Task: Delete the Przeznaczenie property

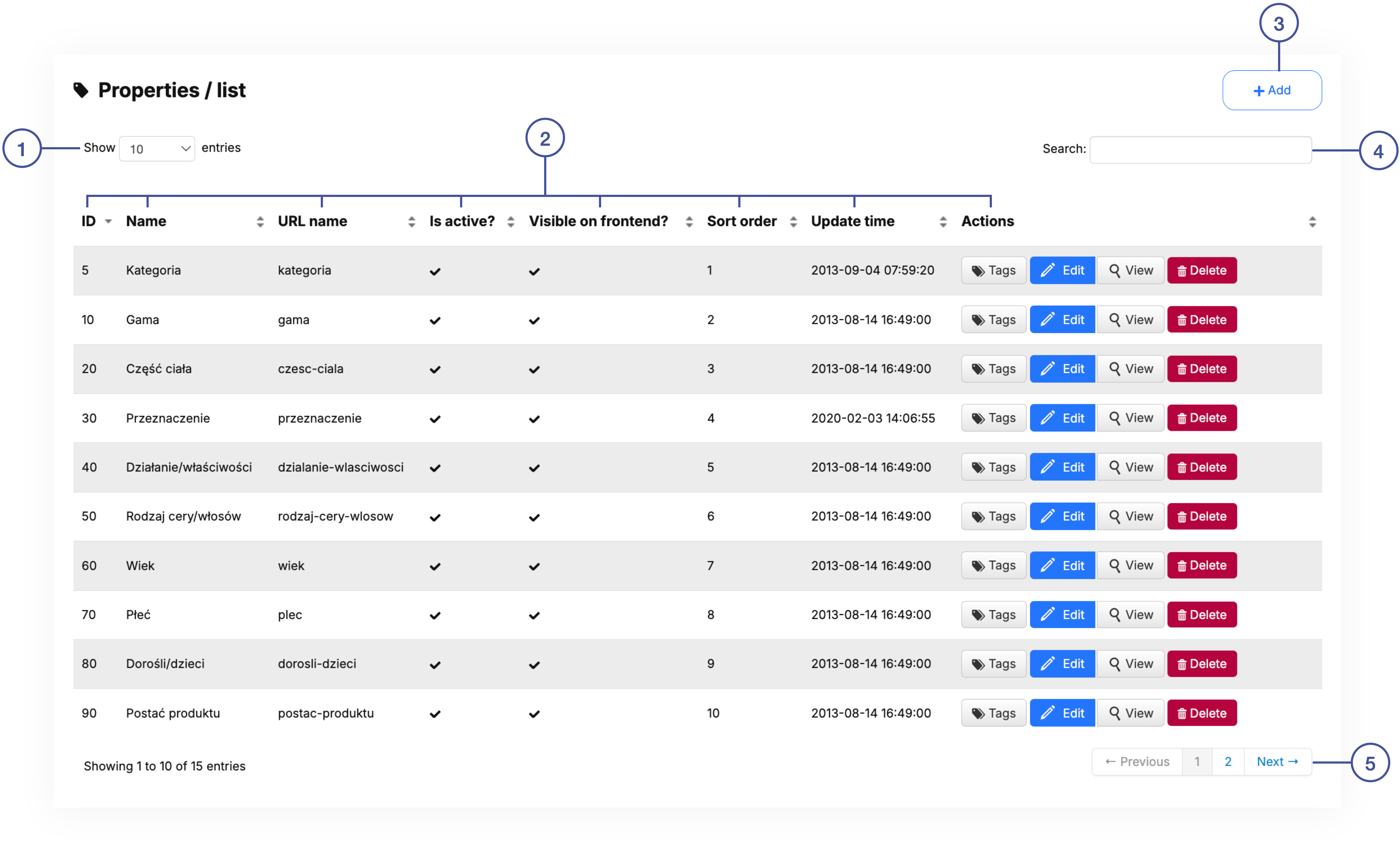Action: (x=1201, y=418)
